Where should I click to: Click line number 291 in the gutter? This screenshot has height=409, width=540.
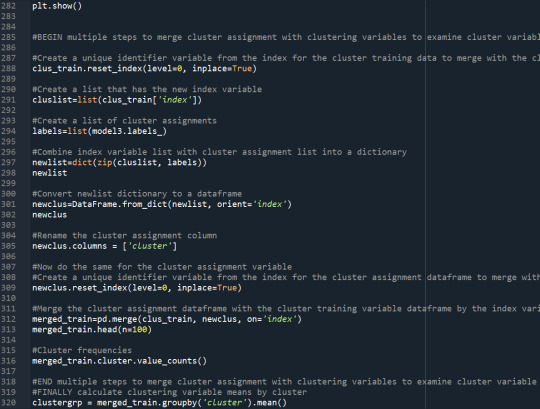8,100
